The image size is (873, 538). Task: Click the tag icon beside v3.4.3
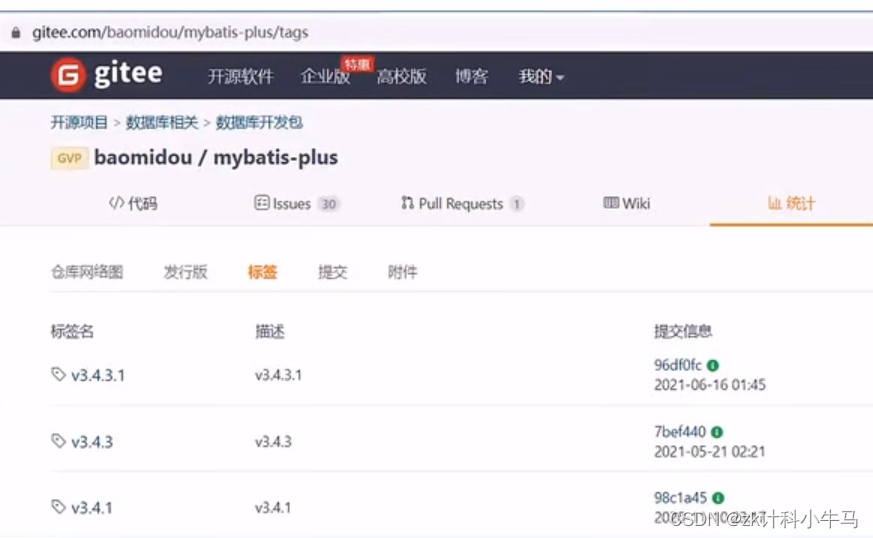pos(58,441)
